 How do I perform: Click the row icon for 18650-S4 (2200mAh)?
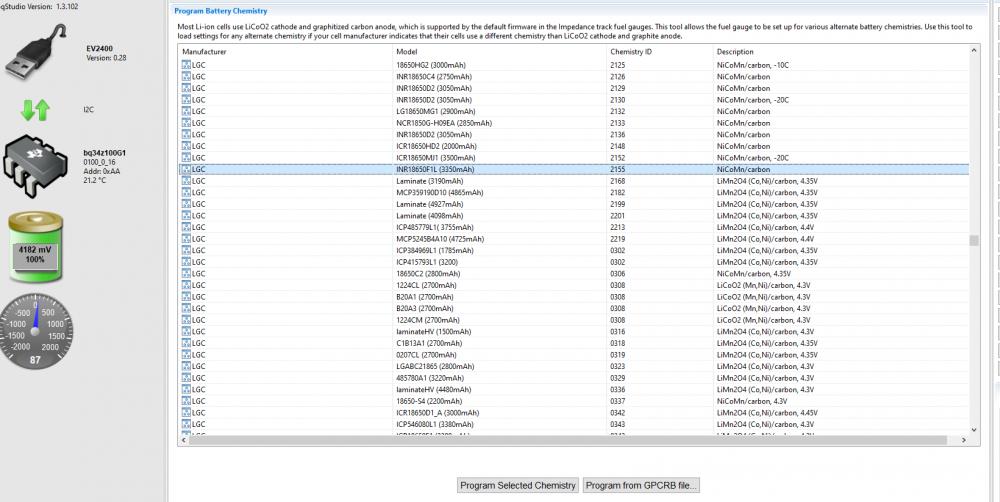pyautogui.click(x=186, y=401)
